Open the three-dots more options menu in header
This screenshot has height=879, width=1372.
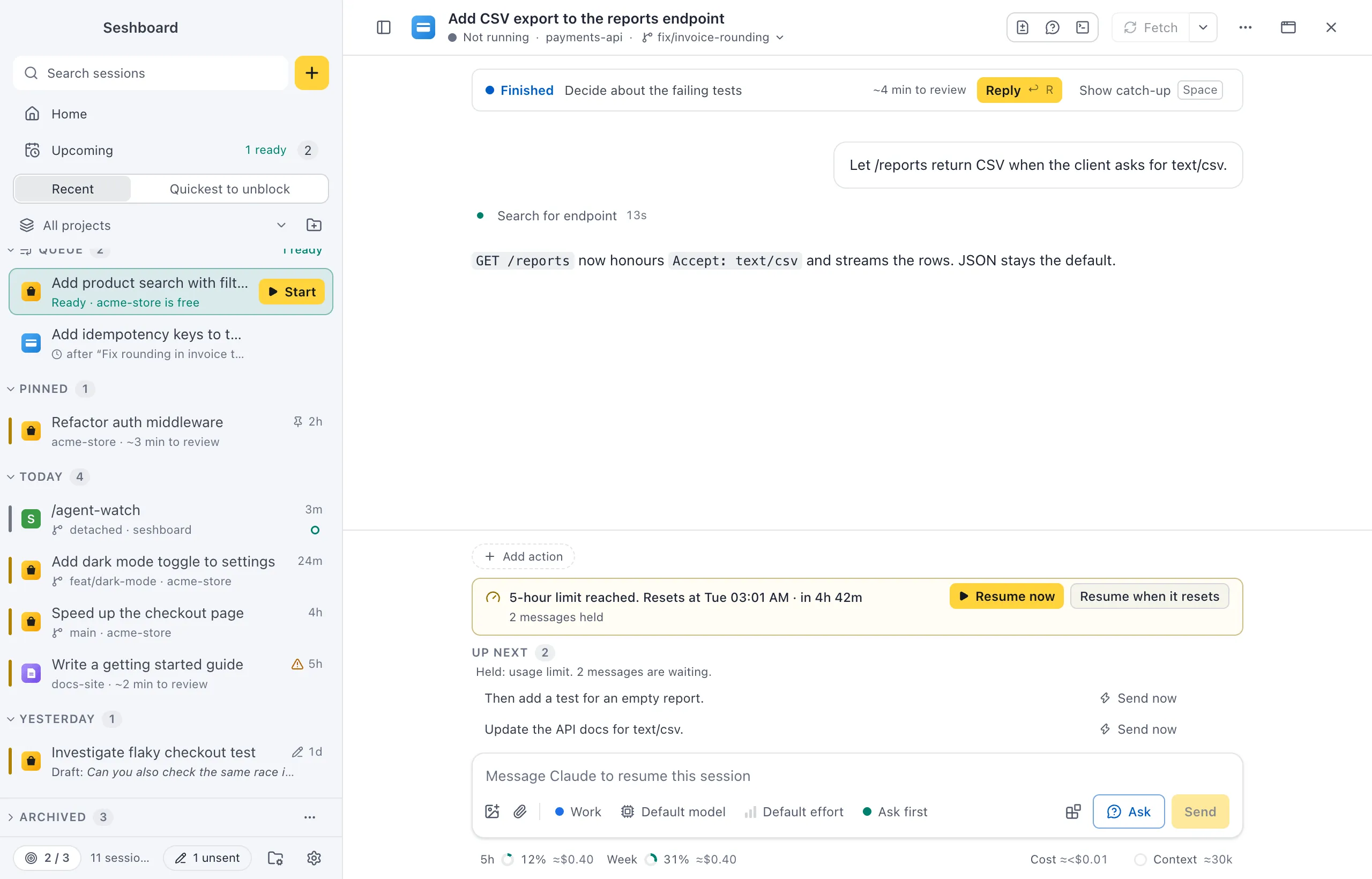(1246, 27)
